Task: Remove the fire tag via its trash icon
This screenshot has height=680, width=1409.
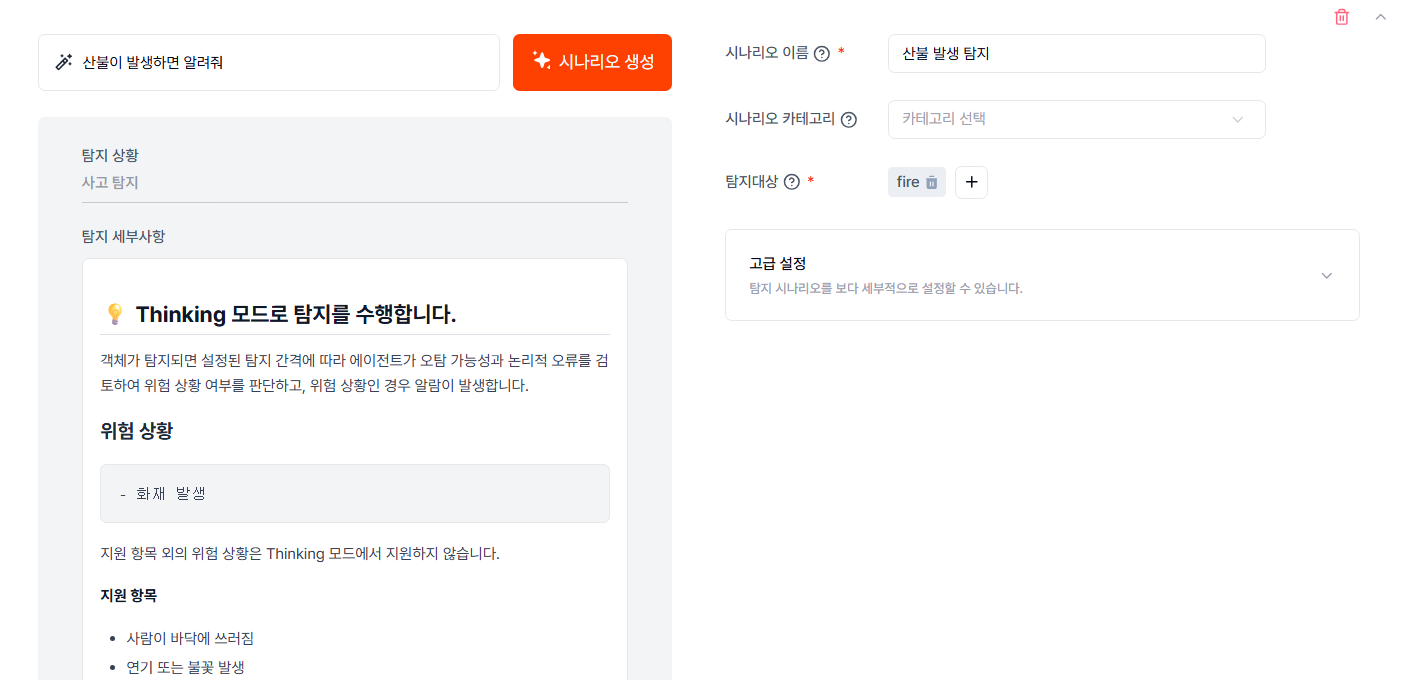Action: pos(932,182)
